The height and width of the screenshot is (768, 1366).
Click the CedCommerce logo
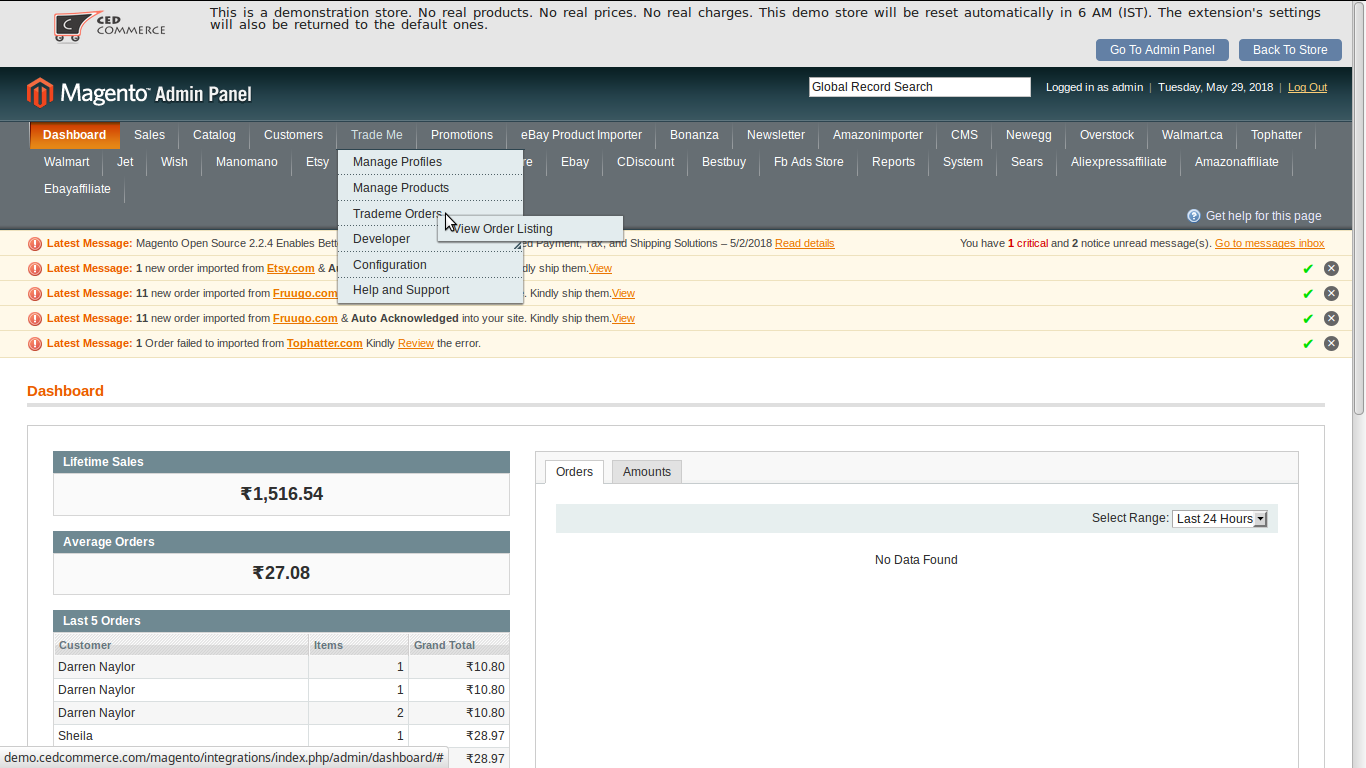110,27
